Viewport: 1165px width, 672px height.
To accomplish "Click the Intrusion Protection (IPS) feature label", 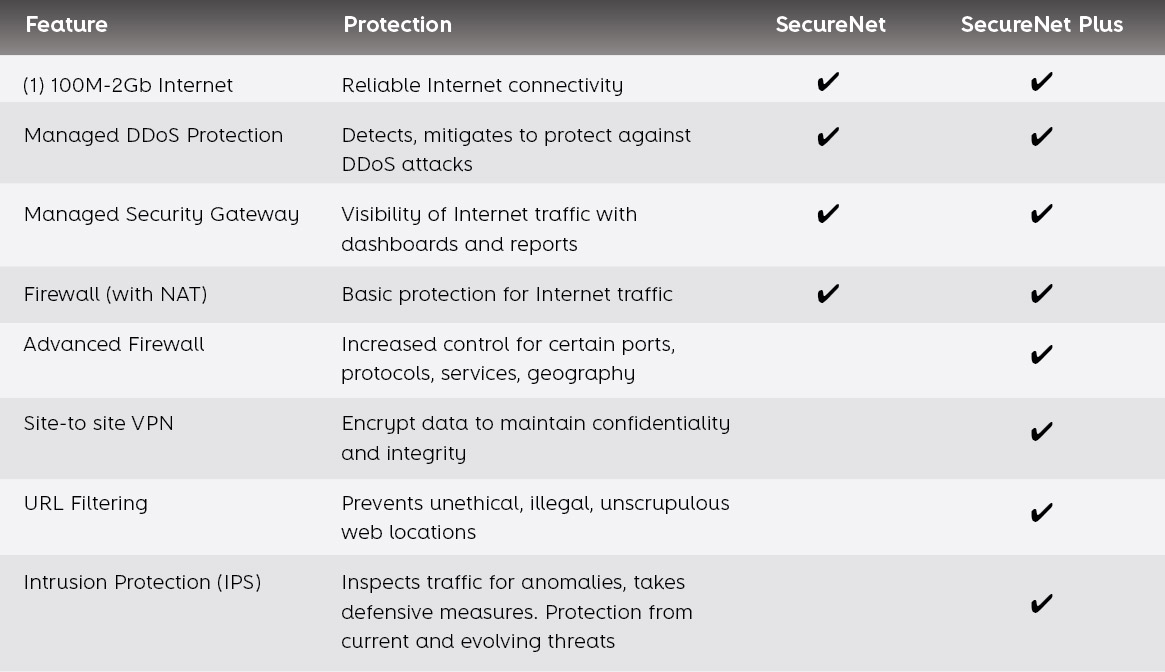I will pyautogui.click(x=142, y=582).
